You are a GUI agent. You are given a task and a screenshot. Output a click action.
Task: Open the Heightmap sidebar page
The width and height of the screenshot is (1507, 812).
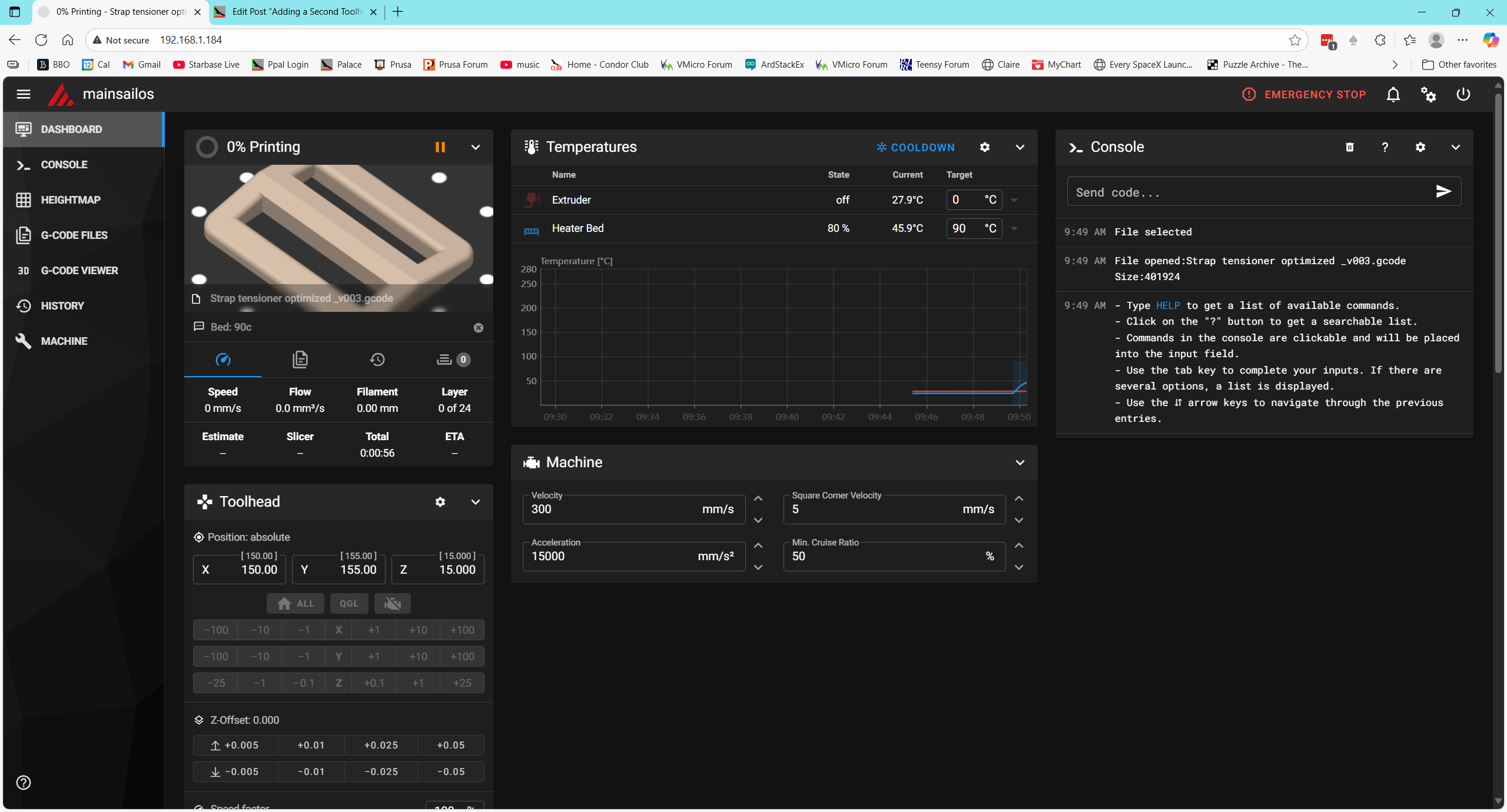point(71,200)
